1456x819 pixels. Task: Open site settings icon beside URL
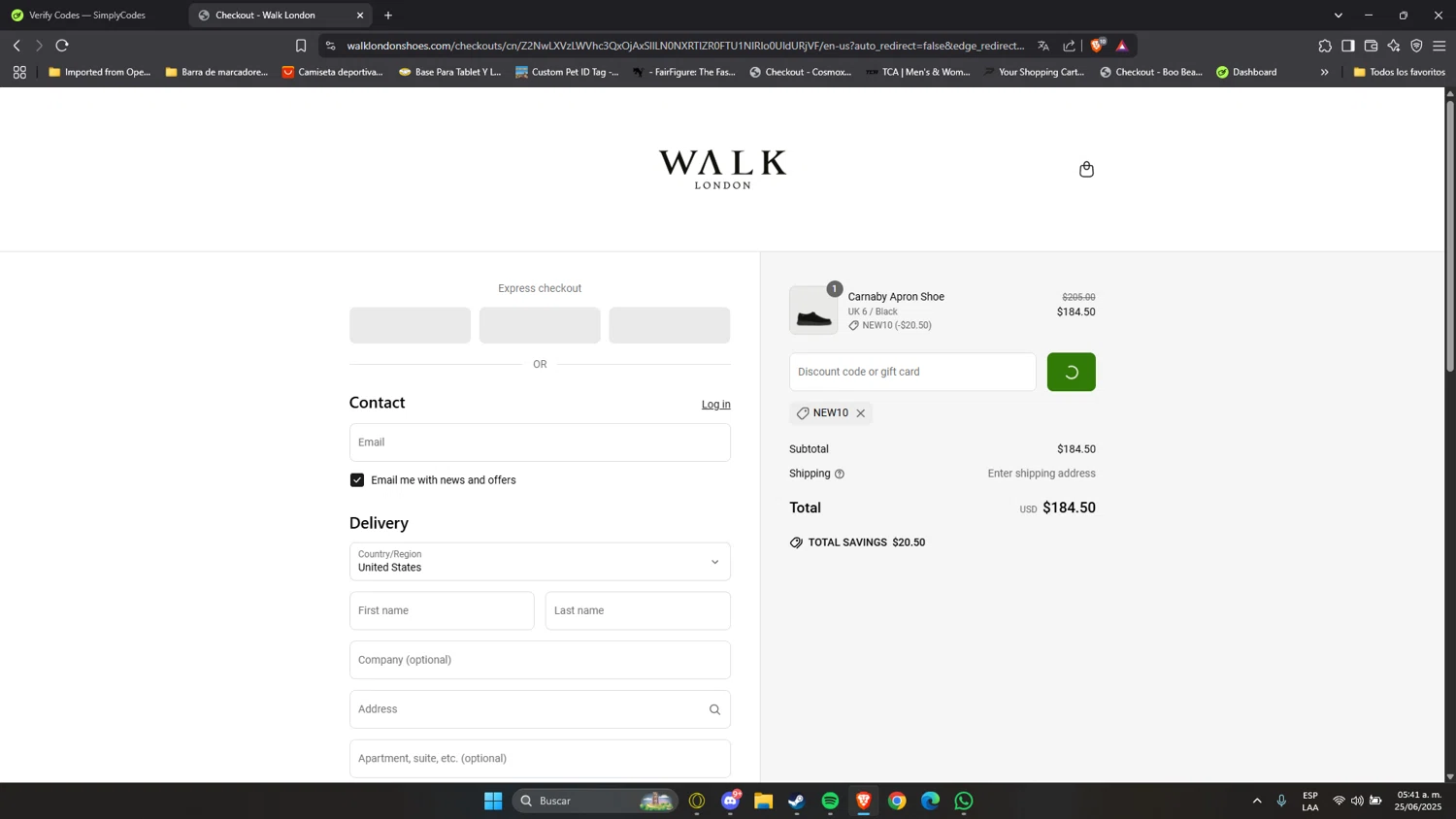330,46
